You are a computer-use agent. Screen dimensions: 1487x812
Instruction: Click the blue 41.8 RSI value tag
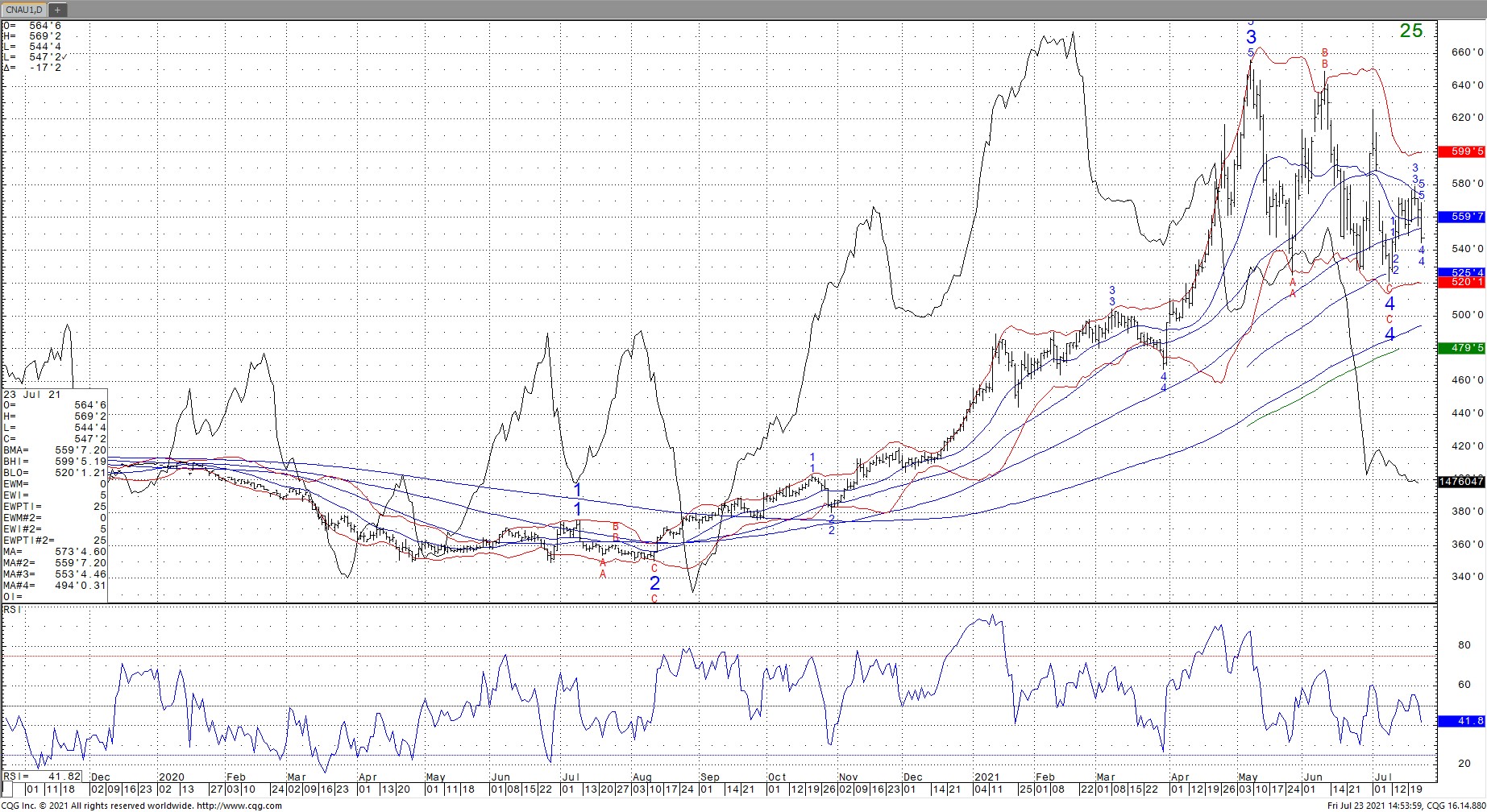coord(1460,722)
